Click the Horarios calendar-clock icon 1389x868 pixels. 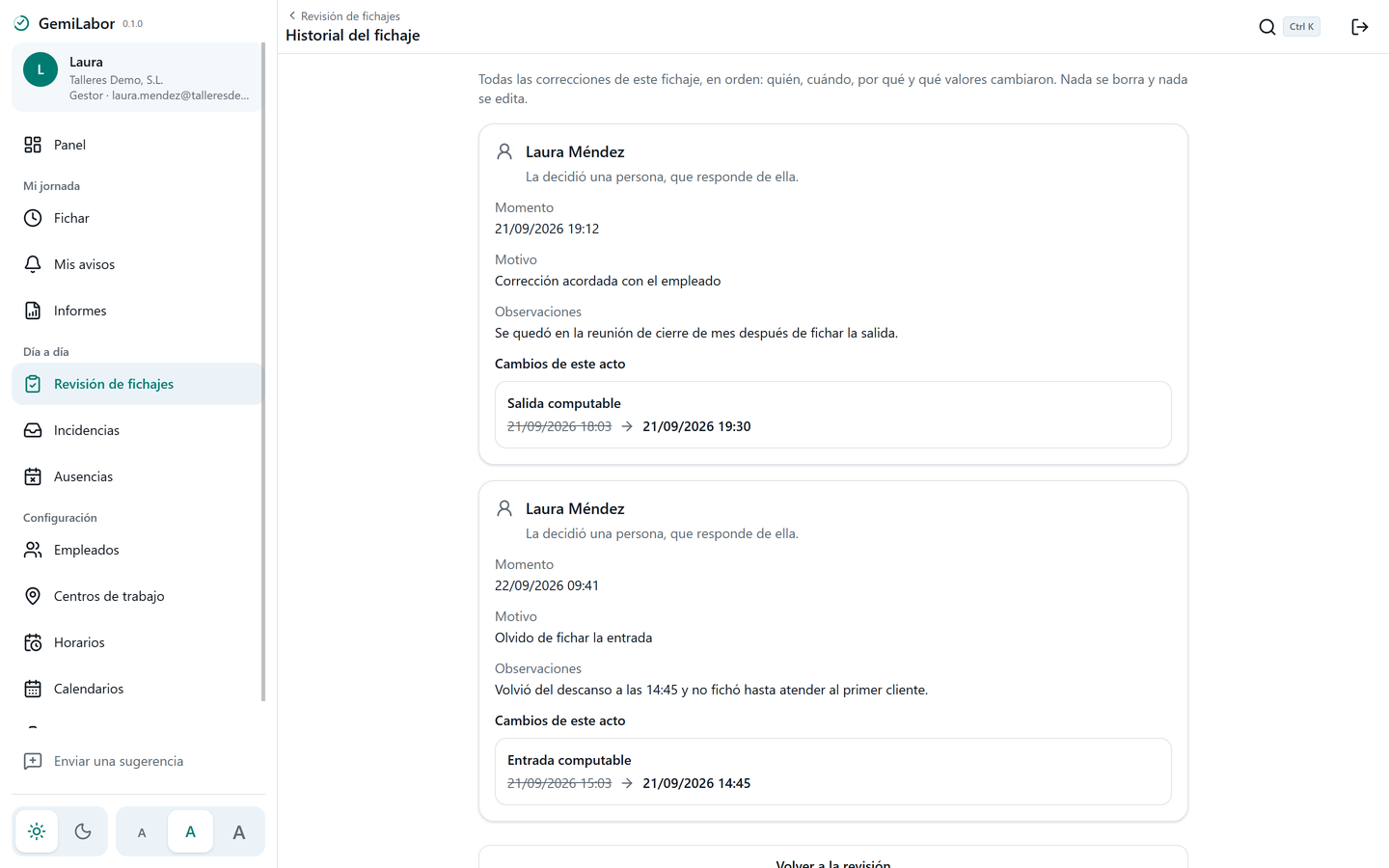point(33,642)
